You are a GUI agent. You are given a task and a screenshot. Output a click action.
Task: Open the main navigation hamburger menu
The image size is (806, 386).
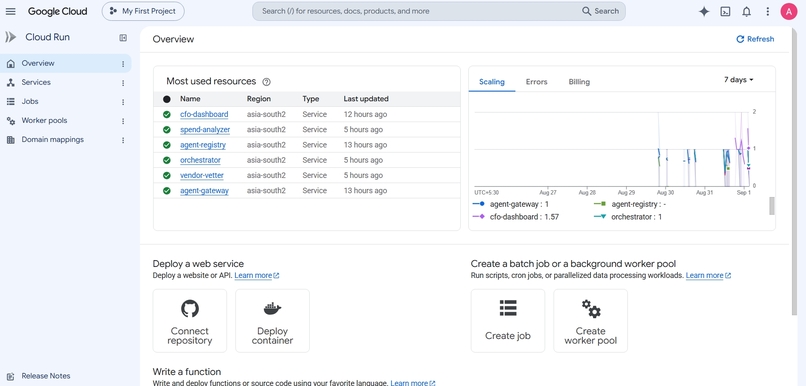click(10, 11)
